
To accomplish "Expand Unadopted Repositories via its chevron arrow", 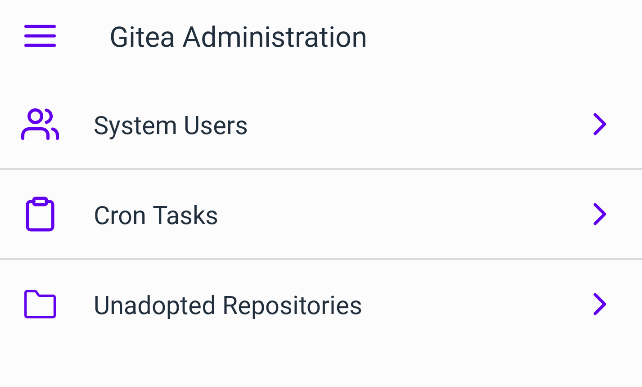I will click(599, 304).
